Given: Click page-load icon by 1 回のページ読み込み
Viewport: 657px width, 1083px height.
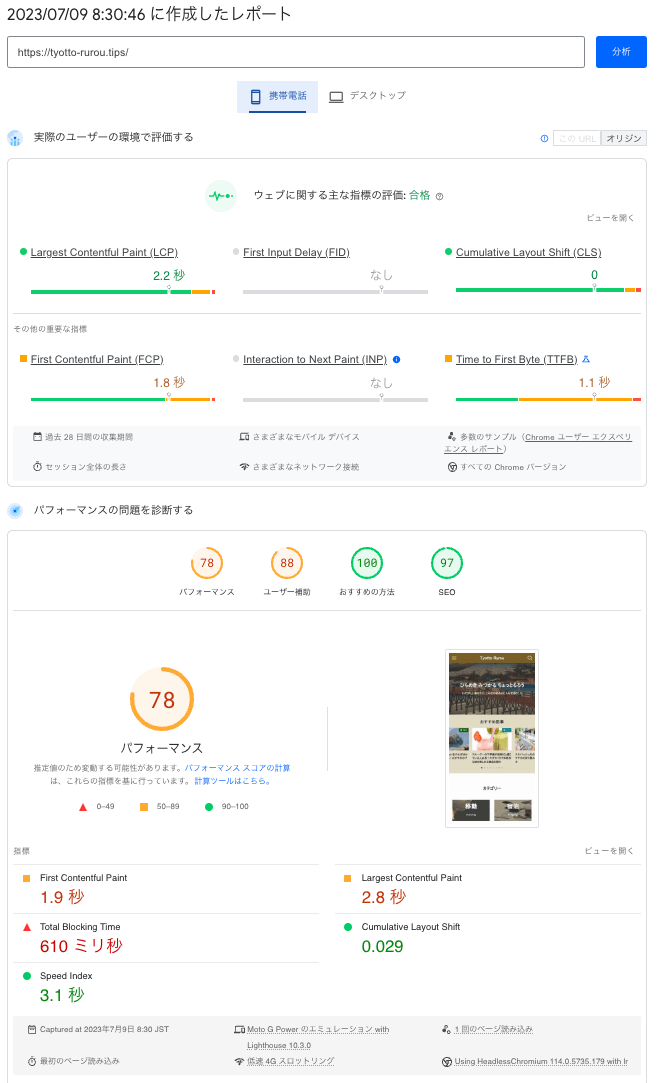Looking at the screenshot, I should coord(446,1029).
